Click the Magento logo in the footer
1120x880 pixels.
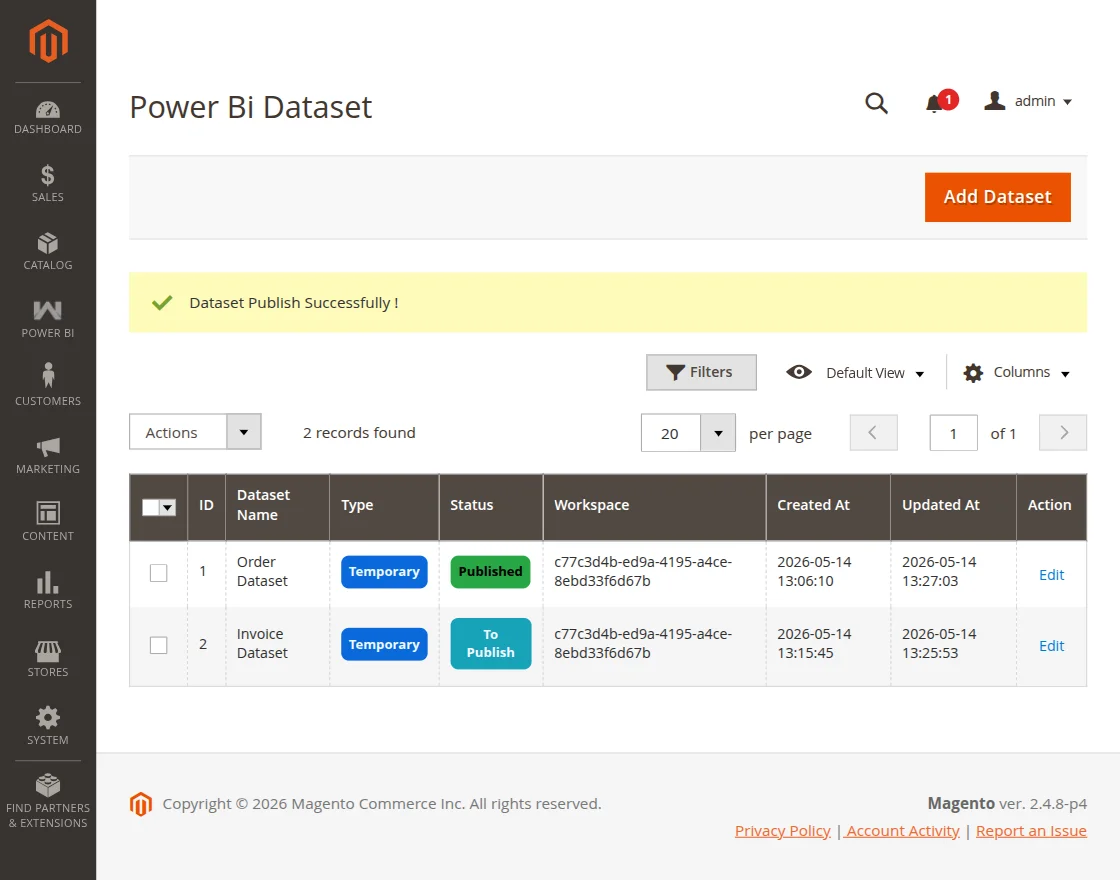pos(141,804)
